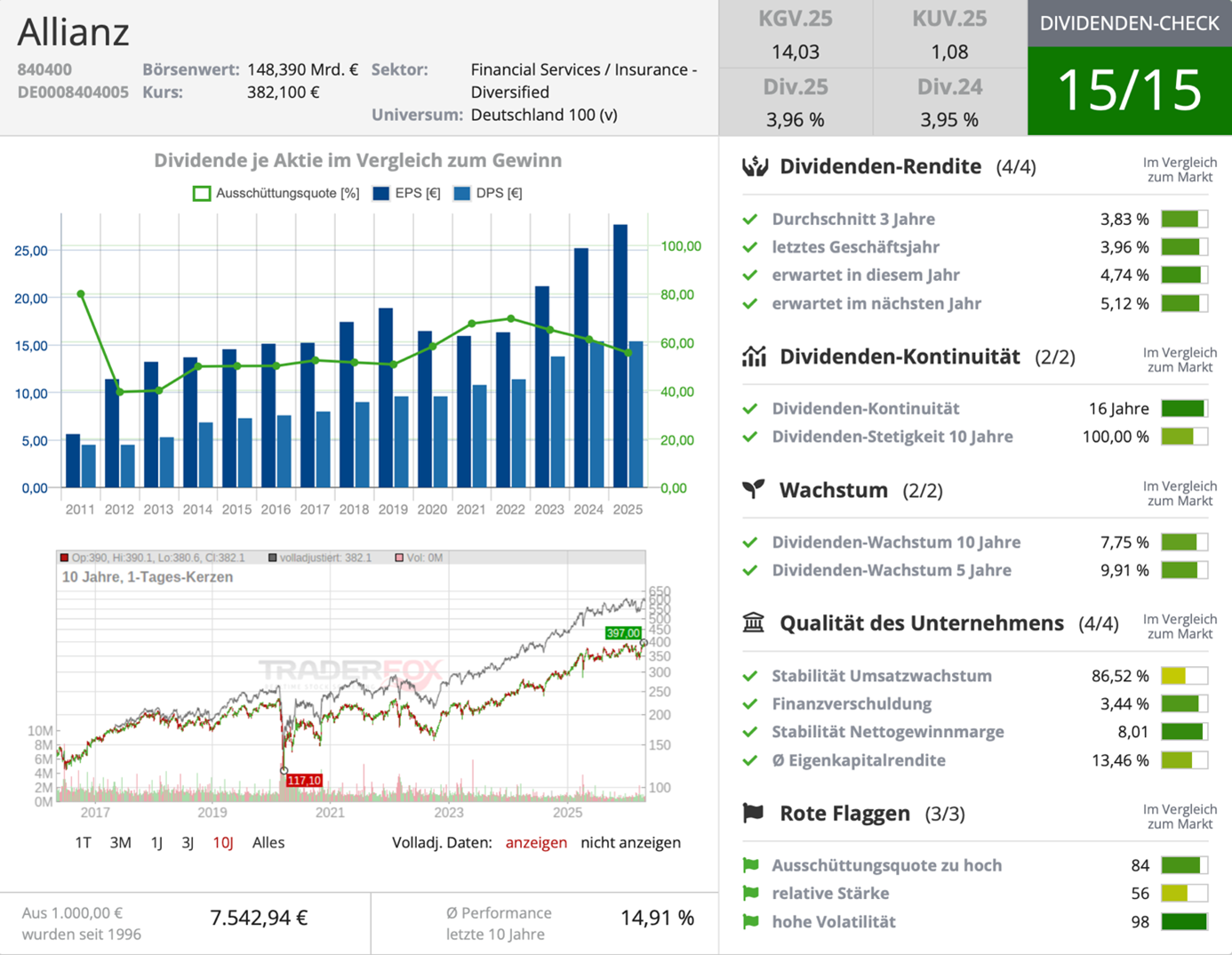Toggle DPS [€] legend entry
Screen dimensions: 1232x955
[x=487, y=193]
